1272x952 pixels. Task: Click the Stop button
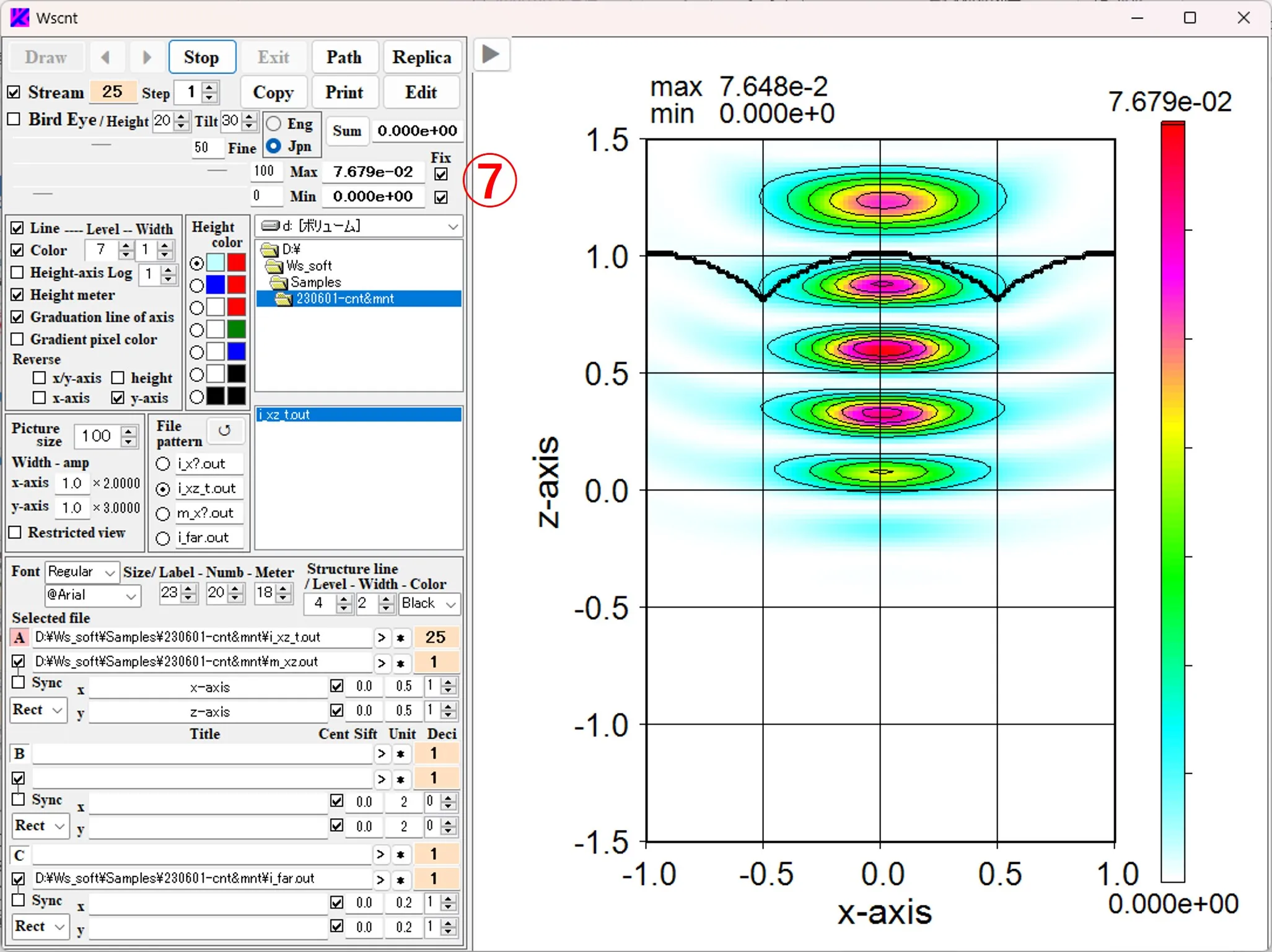tap(202, 58)
